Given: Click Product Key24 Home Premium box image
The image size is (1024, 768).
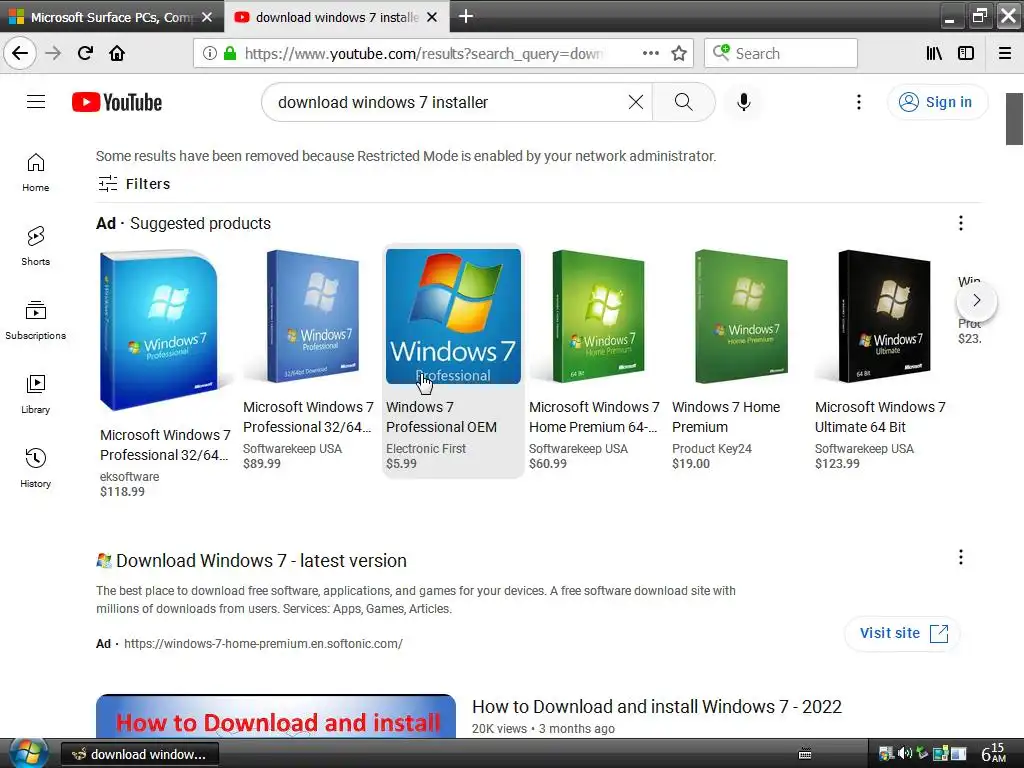Looking at the screenshot, I should coord(741,316).
